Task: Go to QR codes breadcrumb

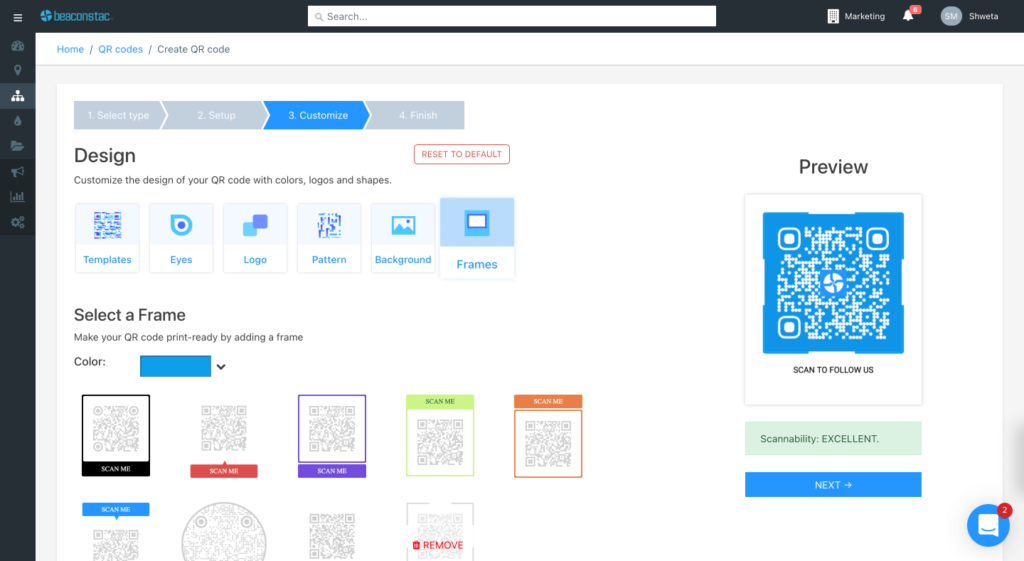Action: (x=120, y=49)
